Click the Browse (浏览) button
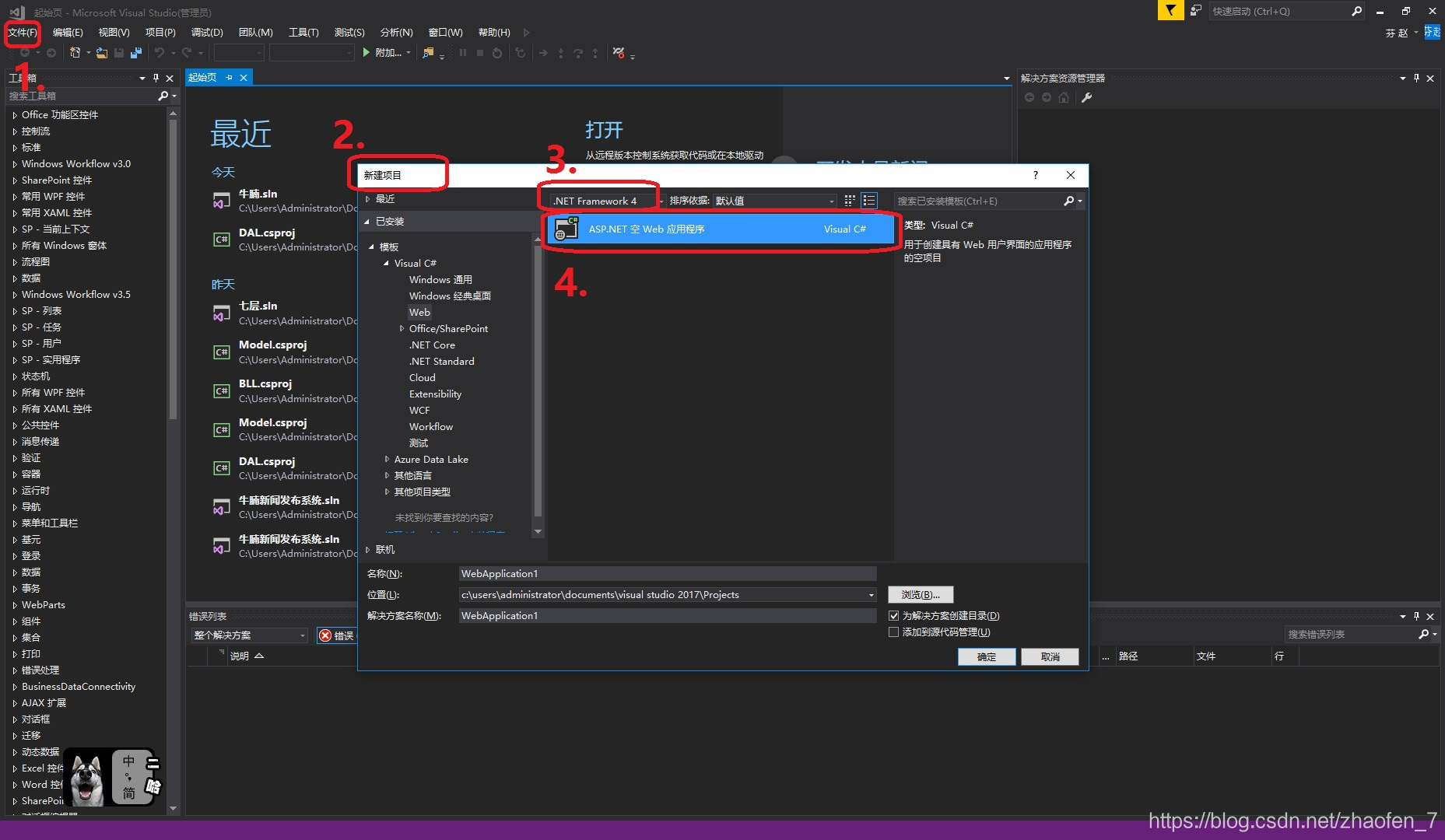The width and height of the screenshot is (1445, 840). pos(921,595)
